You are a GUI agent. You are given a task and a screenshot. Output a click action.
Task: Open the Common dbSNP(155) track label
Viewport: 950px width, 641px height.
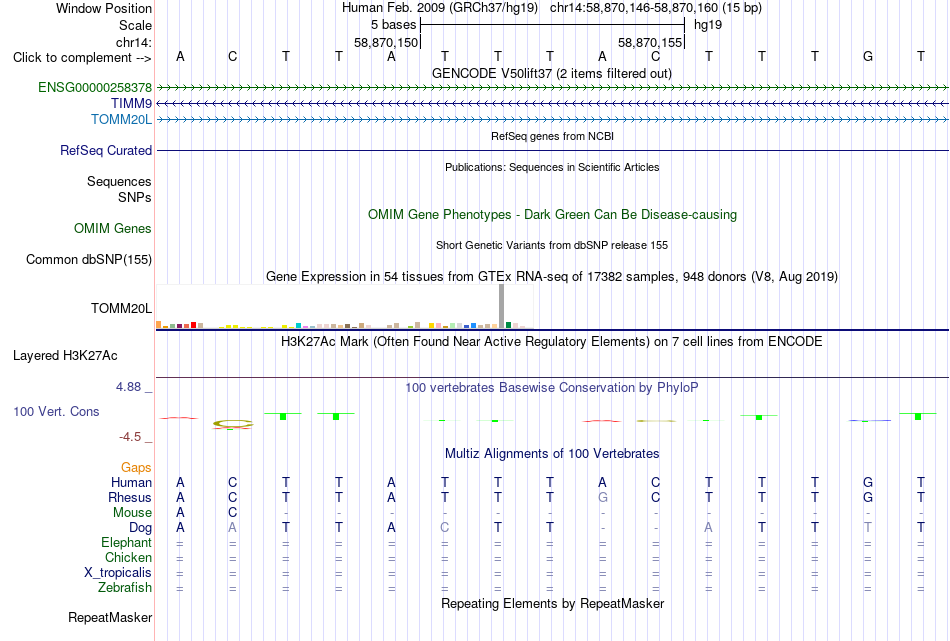pos(88,259)
